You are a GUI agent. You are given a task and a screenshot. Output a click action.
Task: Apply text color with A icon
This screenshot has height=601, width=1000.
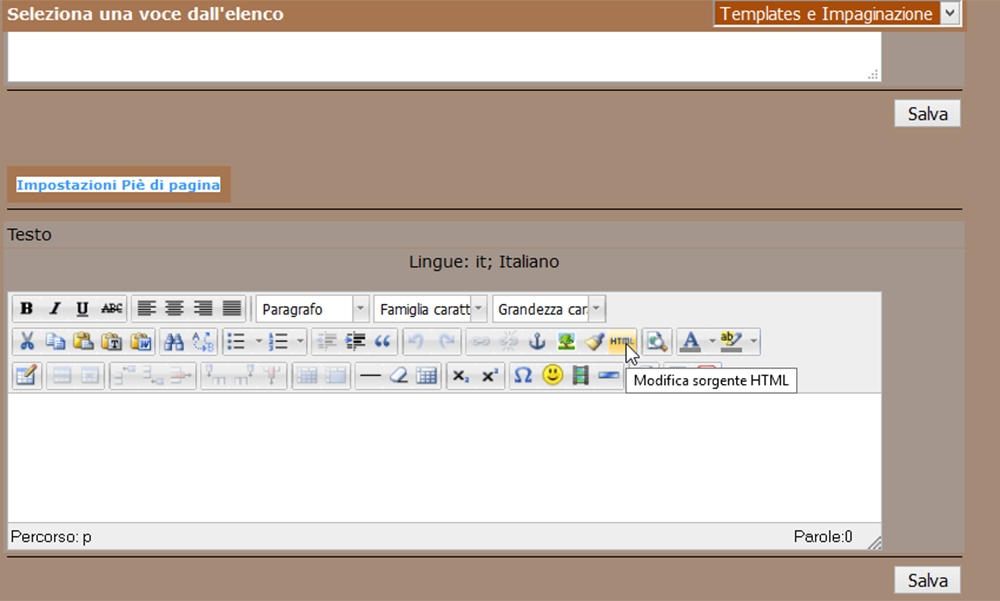[691, 341]
